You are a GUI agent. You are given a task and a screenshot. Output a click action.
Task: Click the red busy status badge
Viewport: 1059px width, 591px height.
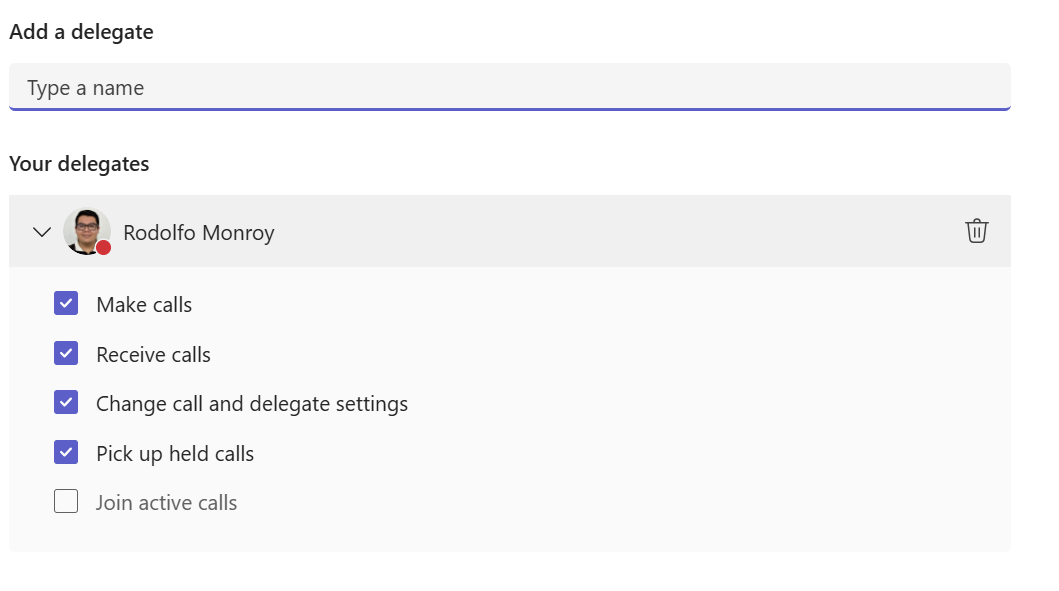point(104,247)
